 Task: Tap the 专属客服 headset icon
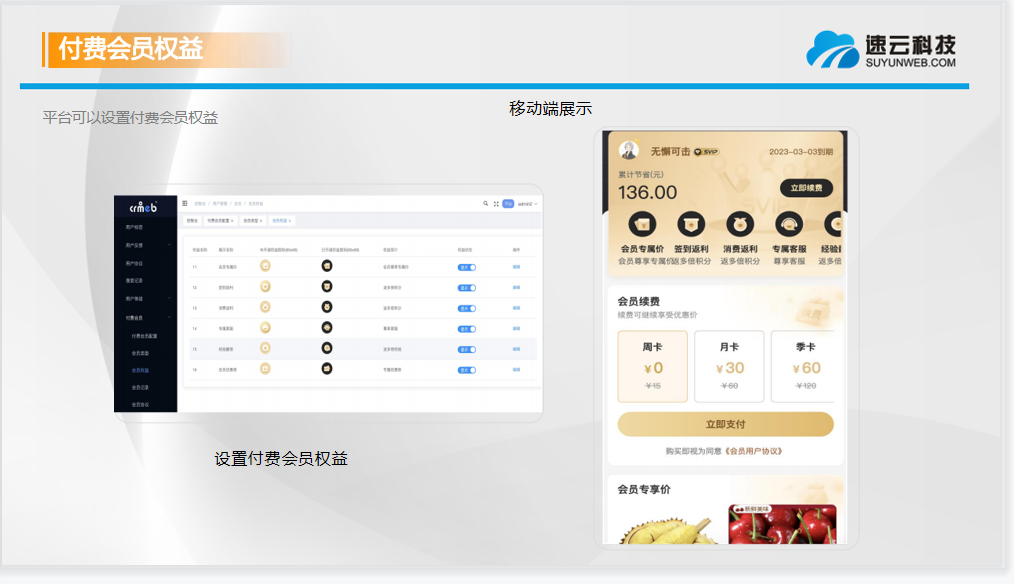(x=789, y=225)
